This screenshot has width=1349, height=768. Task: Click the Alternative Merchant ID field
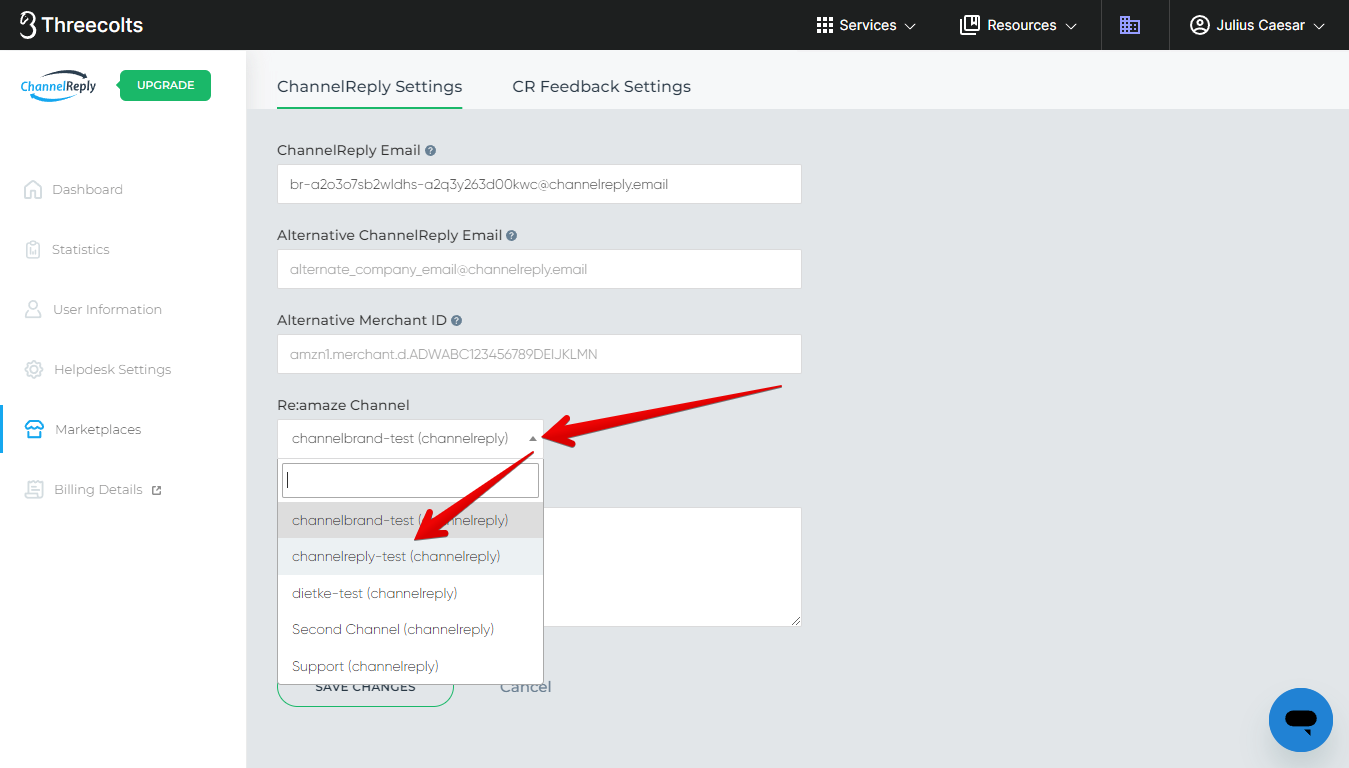[x=539, y=354]
